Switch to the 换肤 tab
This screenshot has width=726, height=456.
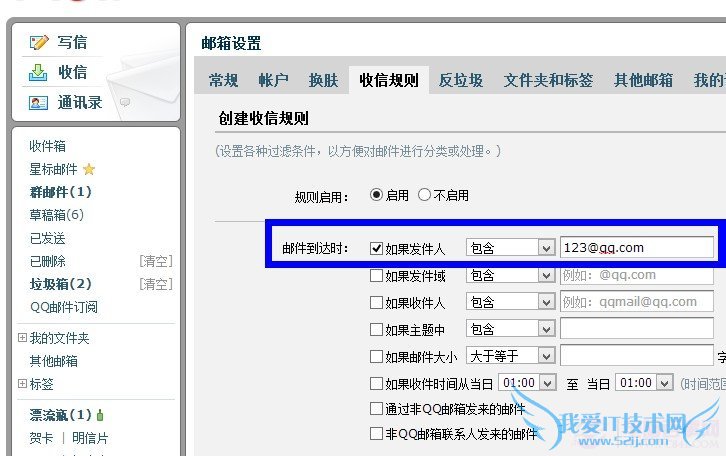tap(323, 80)
